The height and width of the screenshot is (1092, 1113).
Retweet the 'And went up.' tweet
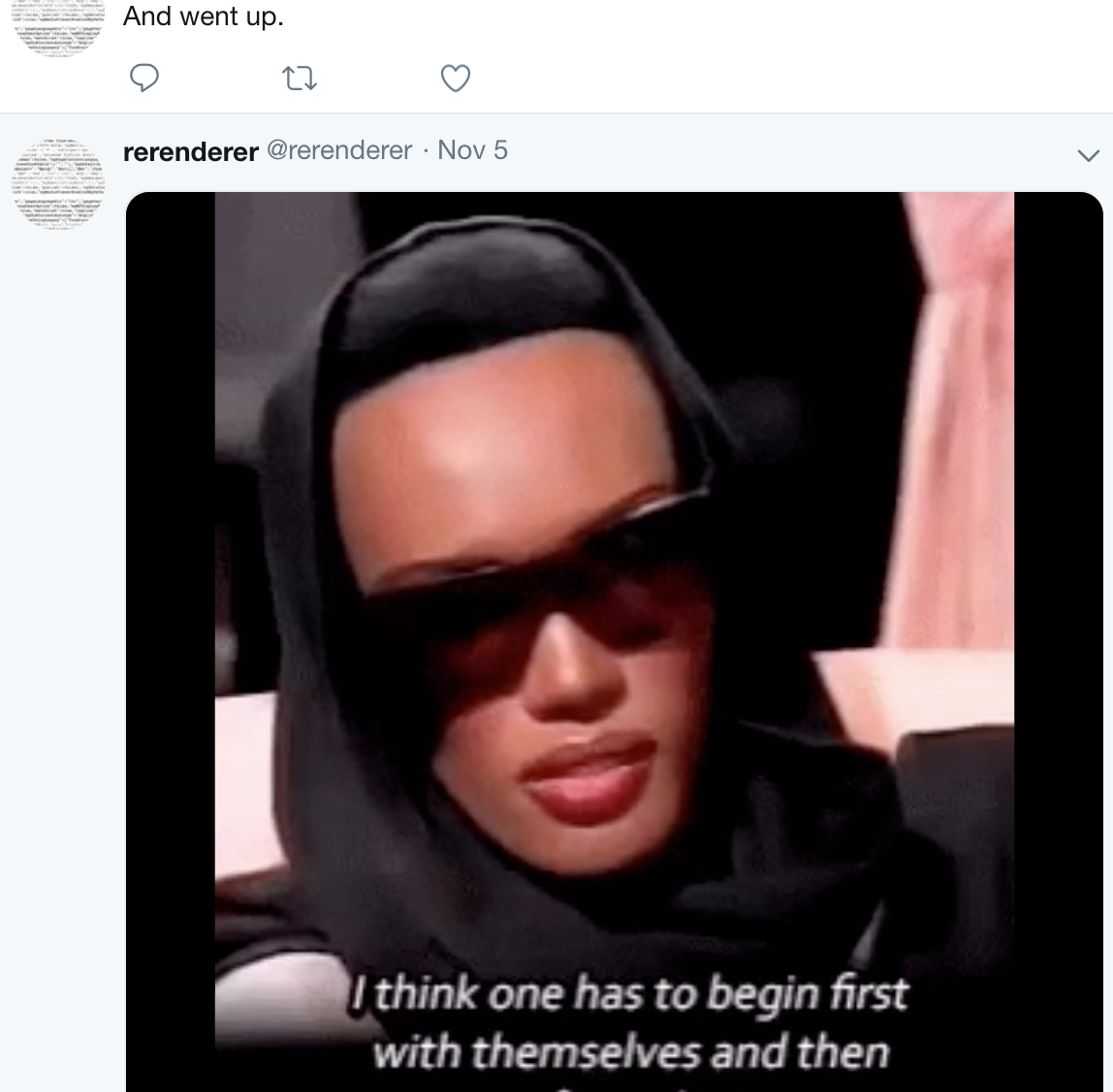pyautogui.click(x=300, y=79)
